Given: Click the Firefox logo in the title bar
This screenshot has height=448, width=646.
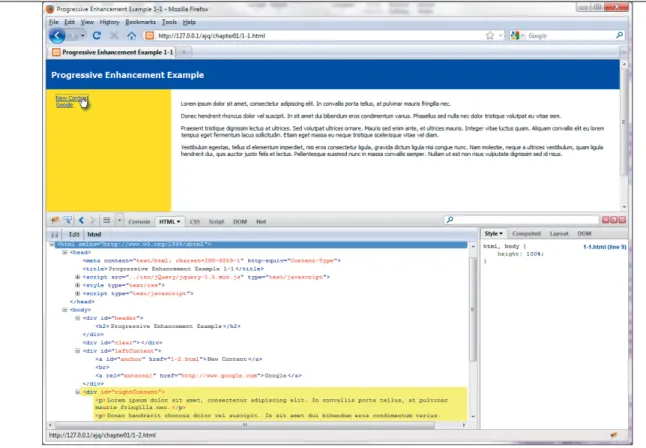Looking at the screenshot, I should click(50, 9).
